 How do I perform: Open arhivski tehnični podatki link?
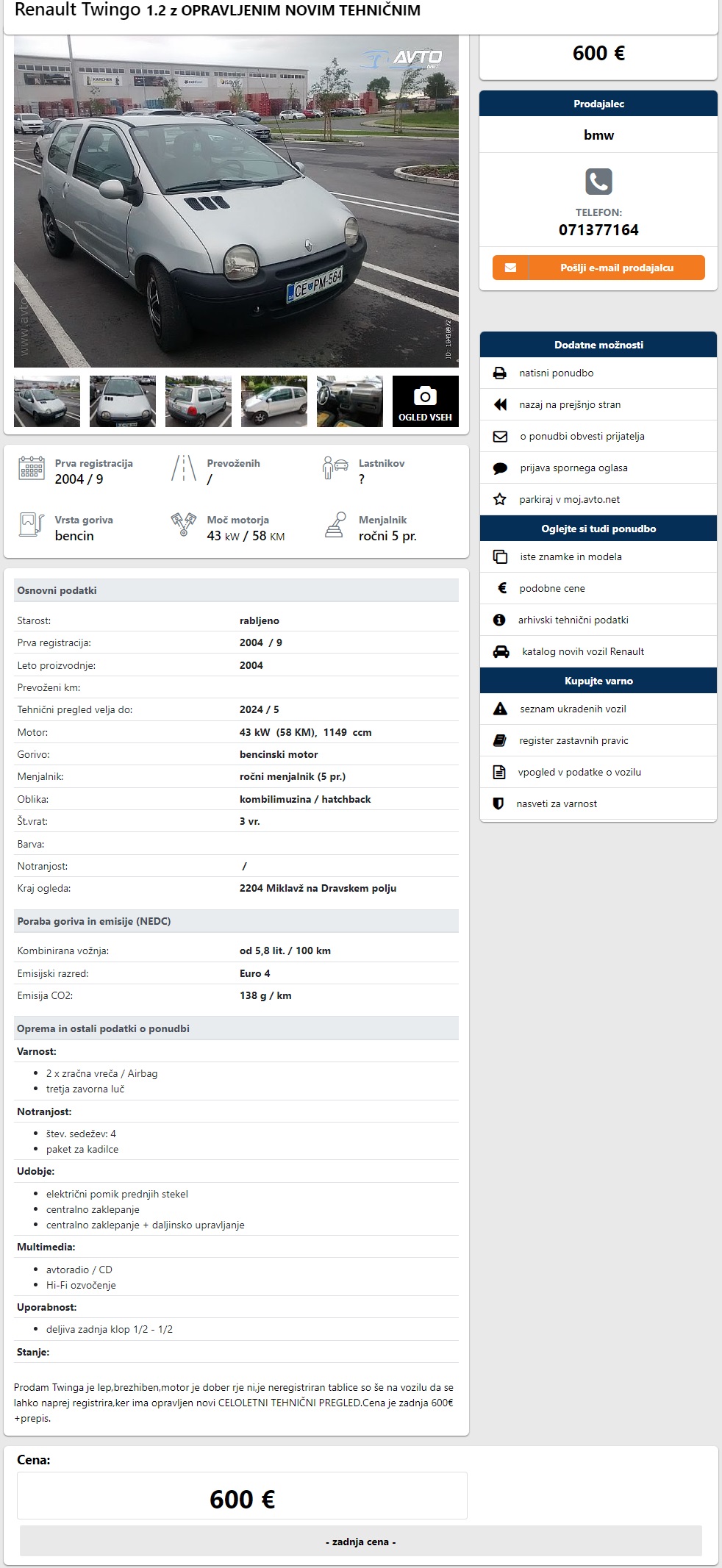[573, 620]
